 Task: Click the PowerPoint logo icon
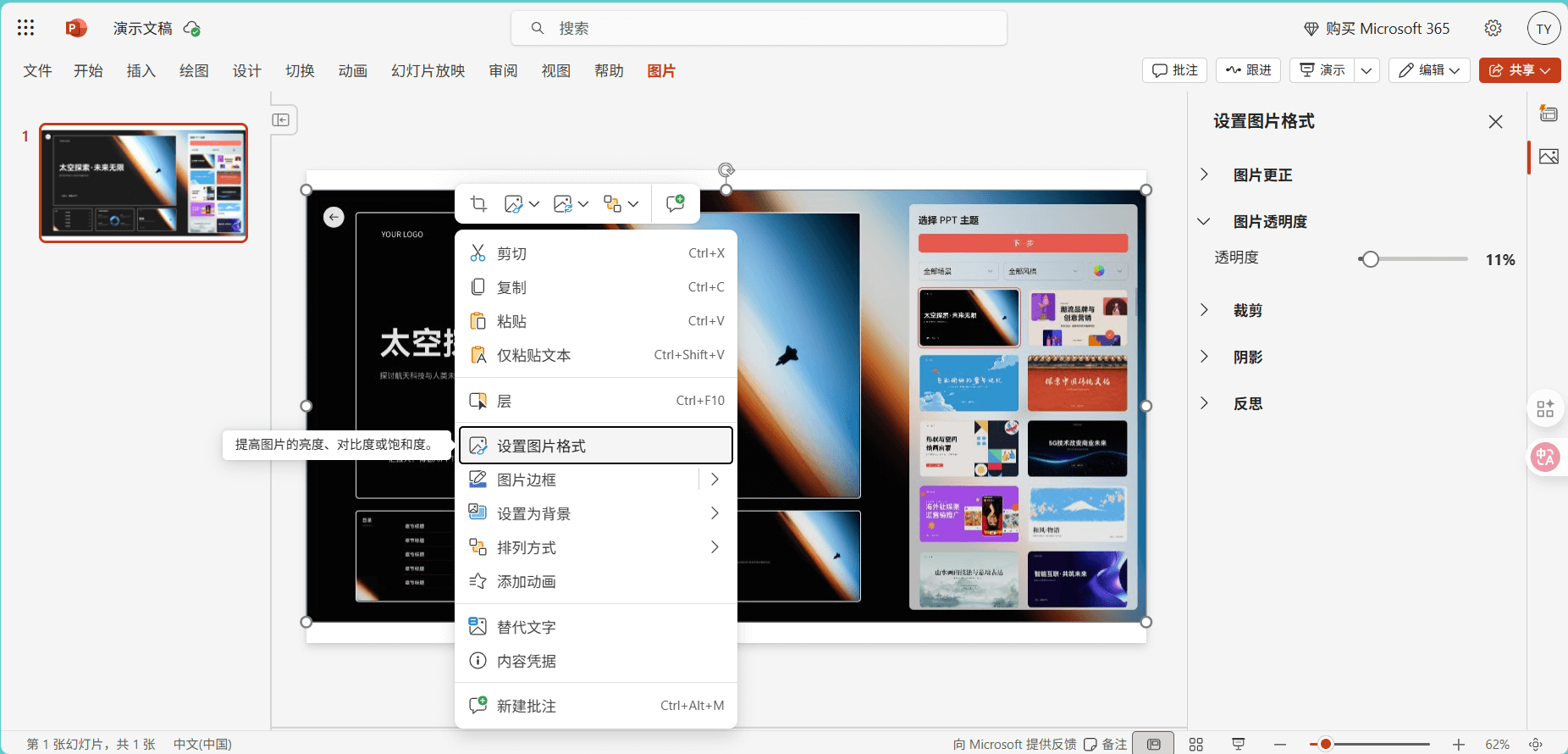pyautogui.click(x=76, y=28)
